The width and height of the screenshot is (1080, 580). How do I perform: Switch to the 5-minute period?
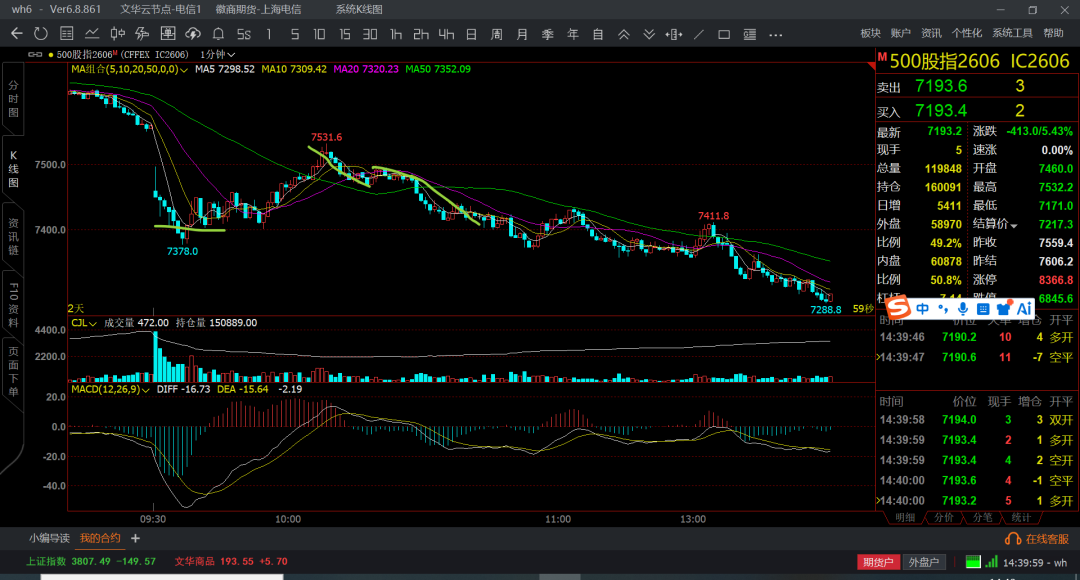[x=294, y=34]
